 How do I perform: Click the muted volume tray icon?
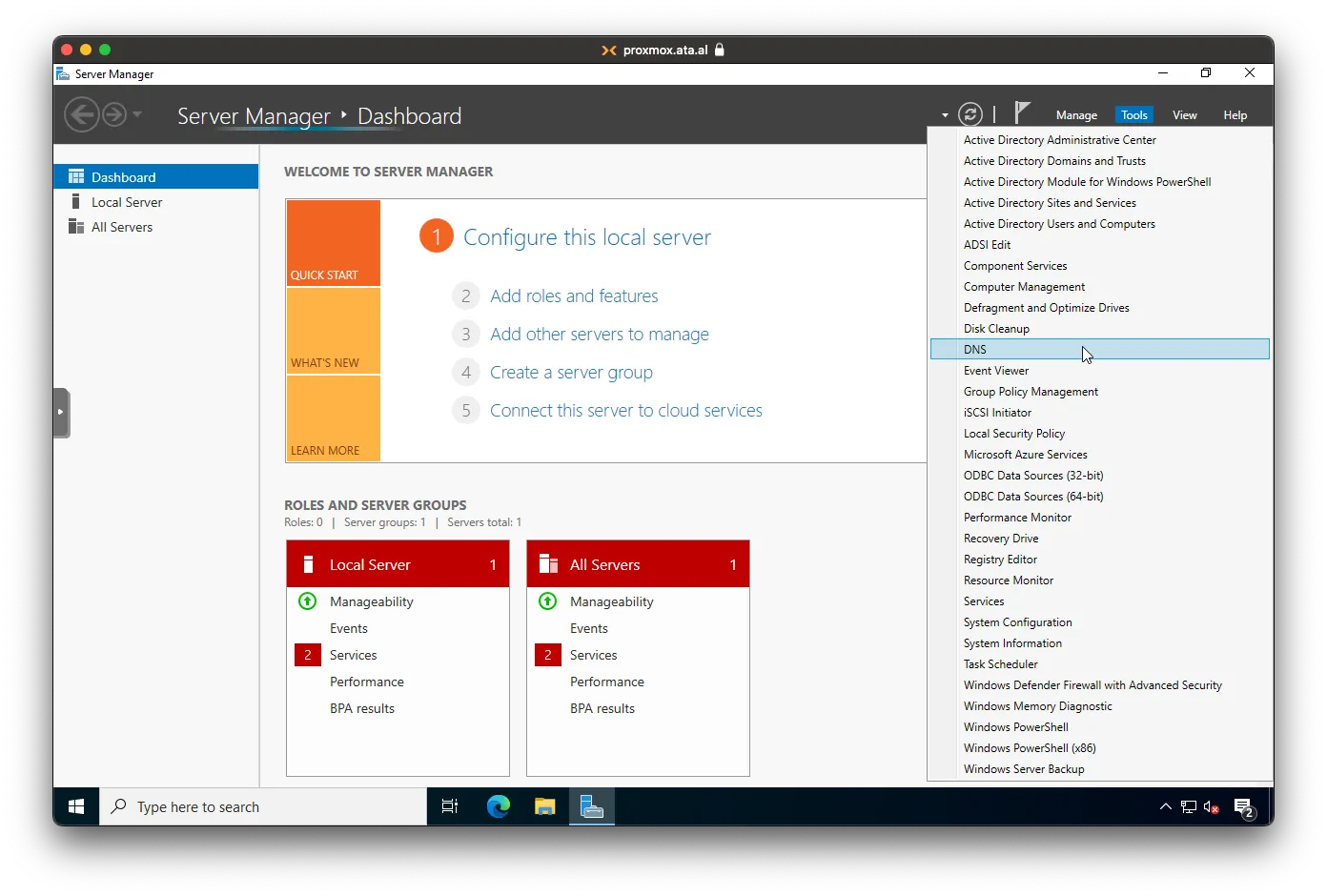point(1212,806)
